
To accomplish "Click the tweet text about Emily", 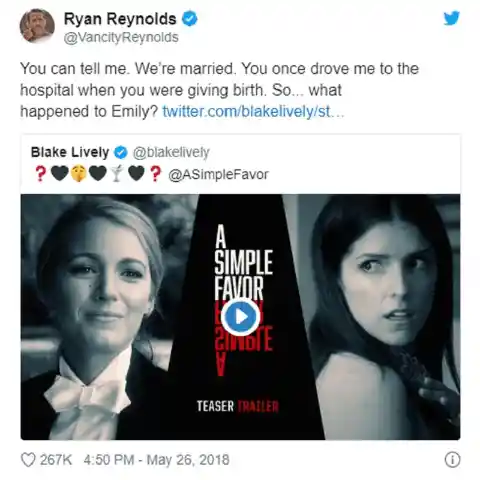I will (x=219, y=90).
